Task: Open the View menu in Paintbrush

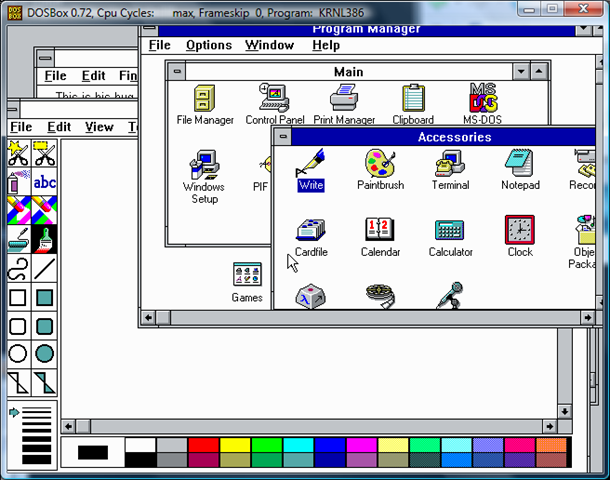Action: click(99, 127)
